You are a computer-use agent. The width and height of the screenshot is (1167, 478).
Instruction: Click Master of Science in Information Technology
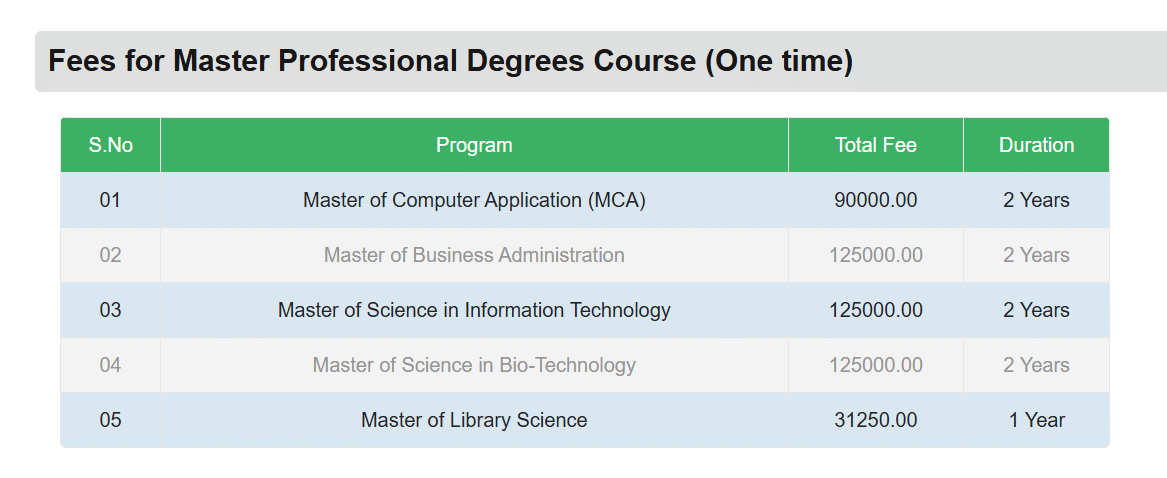pyautogui.click(x=474, y=310)
